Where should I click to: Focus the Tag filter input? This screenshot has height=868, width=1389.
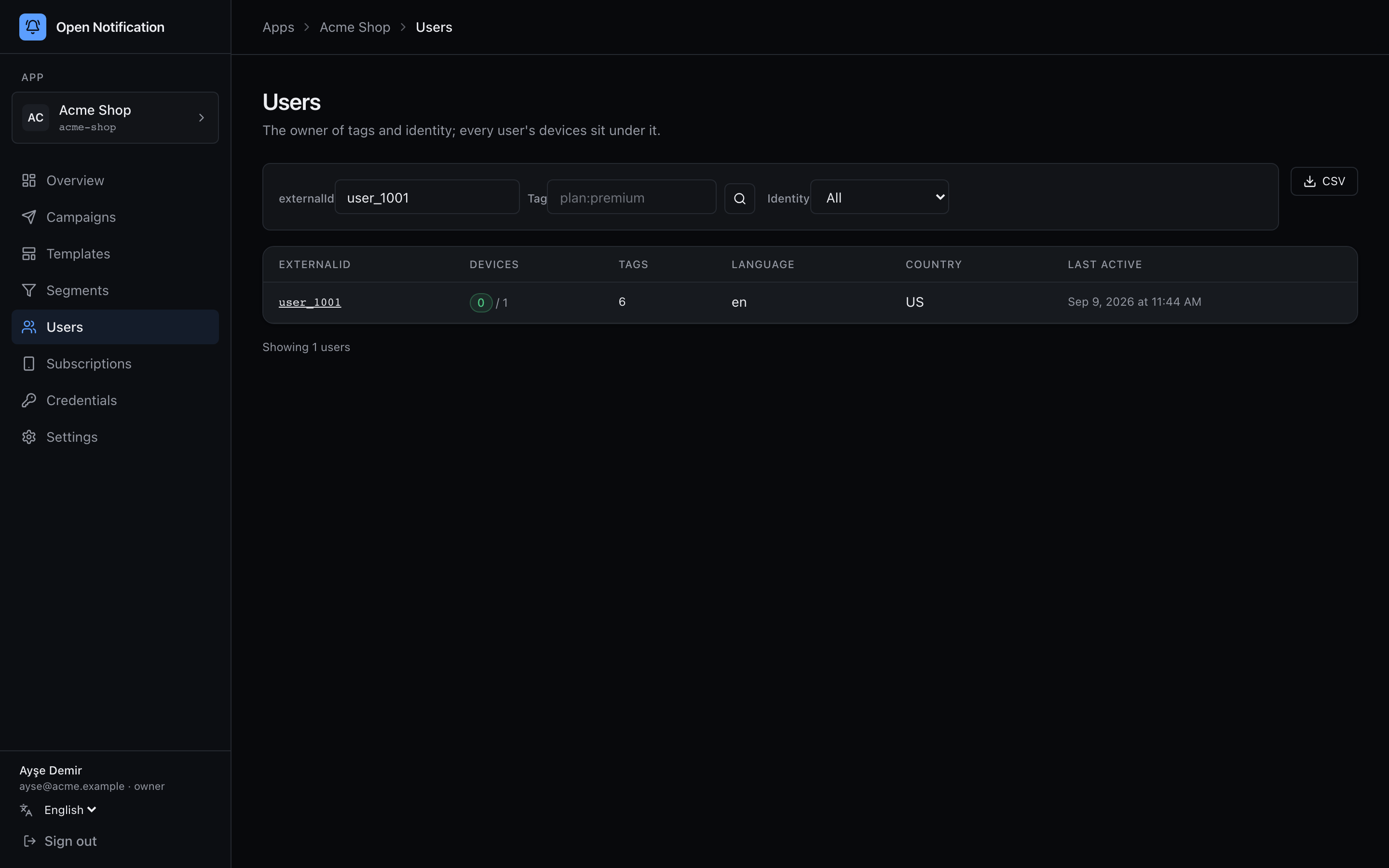631,197
